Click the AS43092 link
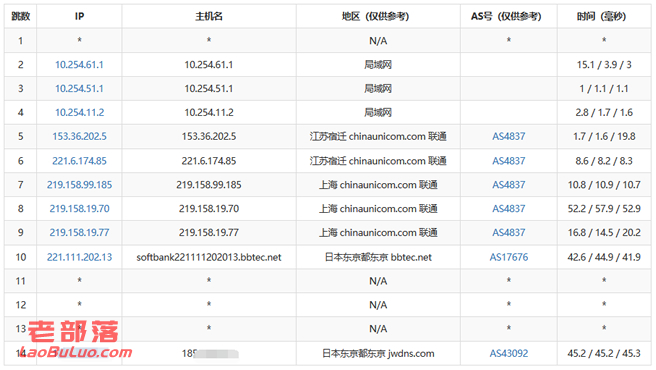Viewport: 656px width, 370px height. click(509, 354)
